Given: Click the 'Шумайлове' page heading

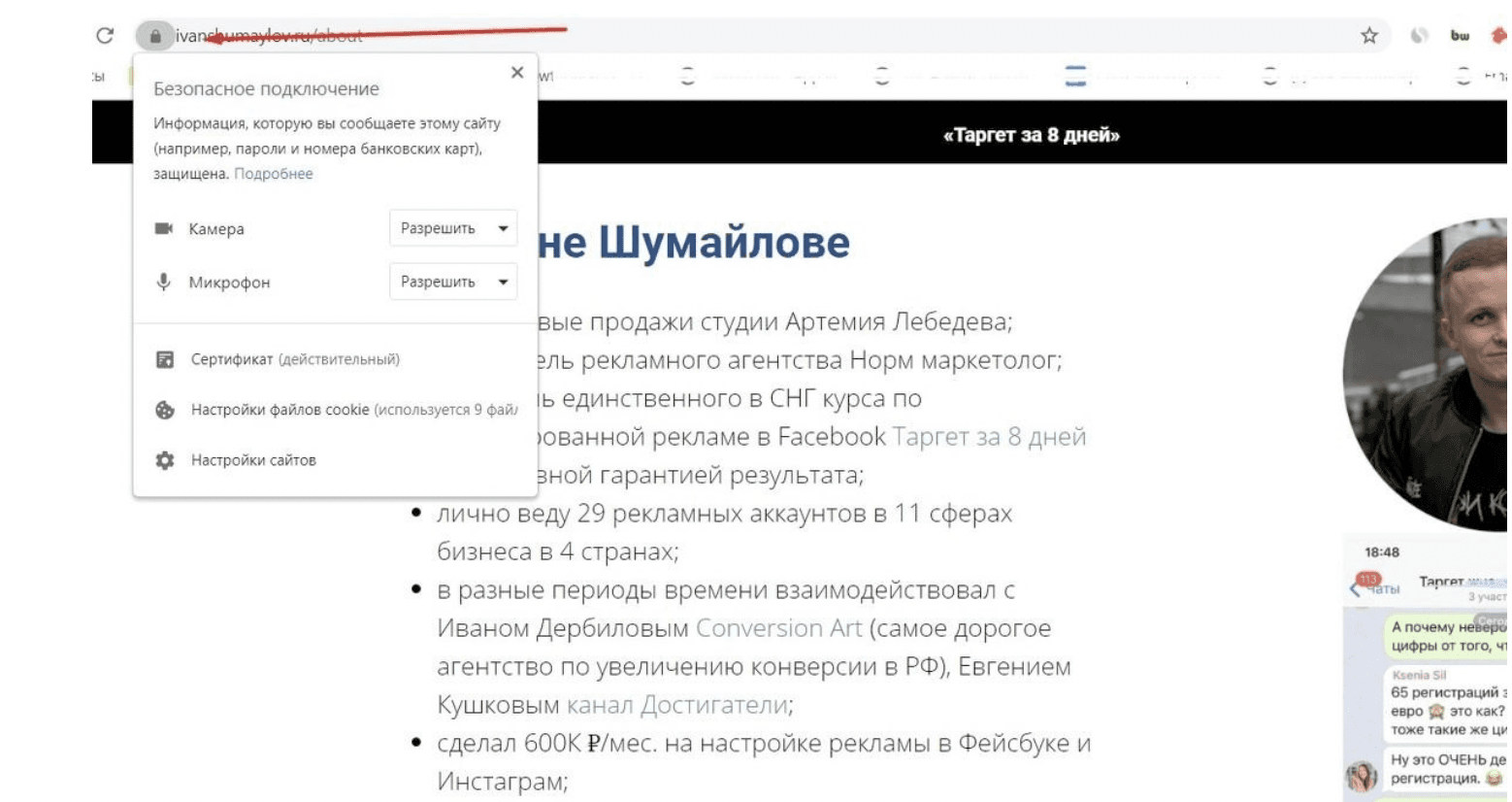Looking at the screenshot, I should click(x=723, y=242).
